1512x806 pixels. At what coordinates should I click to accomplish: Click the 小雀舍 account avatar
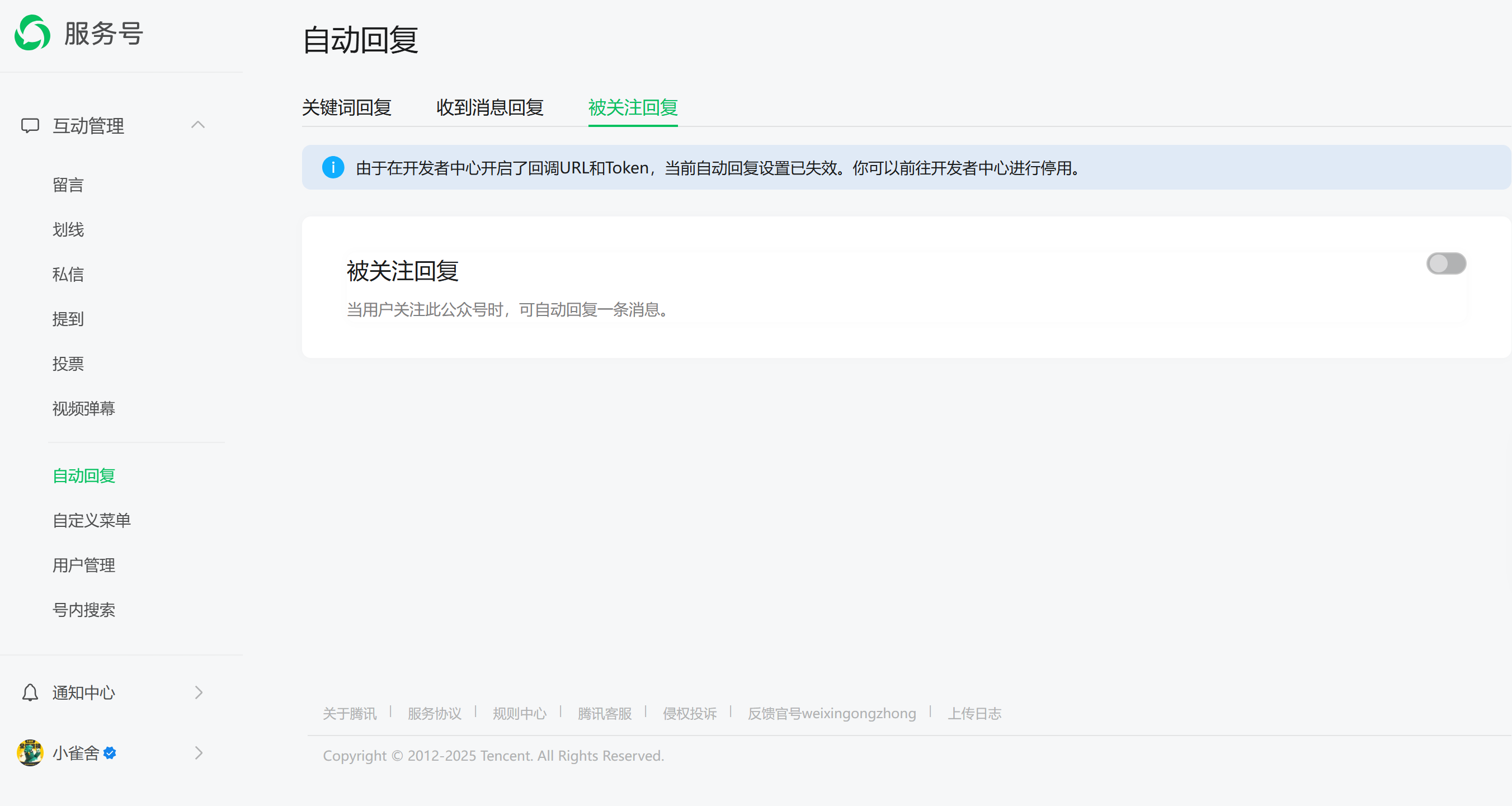[30, 752]
